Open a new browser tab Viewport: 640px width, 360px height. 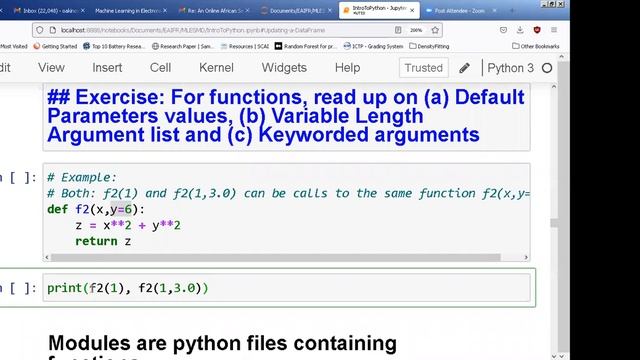pos(511,11)
